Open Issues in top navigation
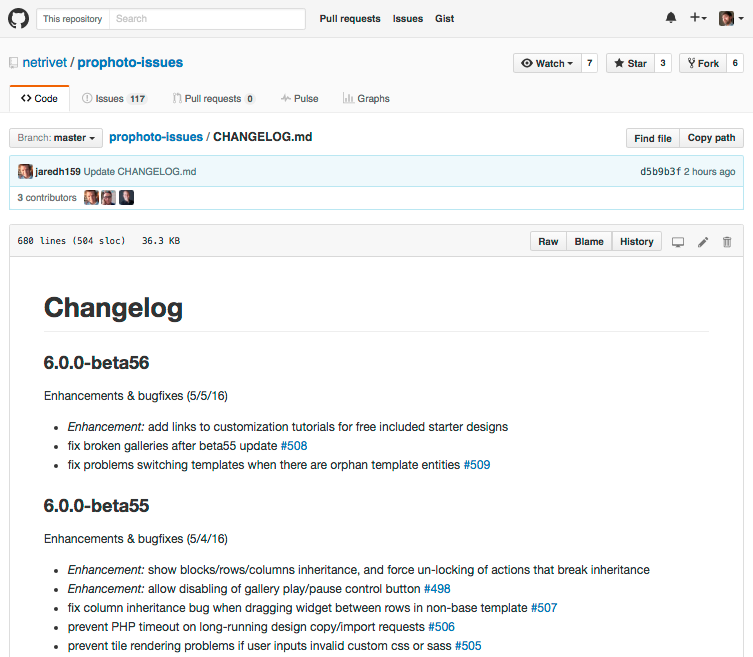The image size is (753, 657). pos(408,19)
